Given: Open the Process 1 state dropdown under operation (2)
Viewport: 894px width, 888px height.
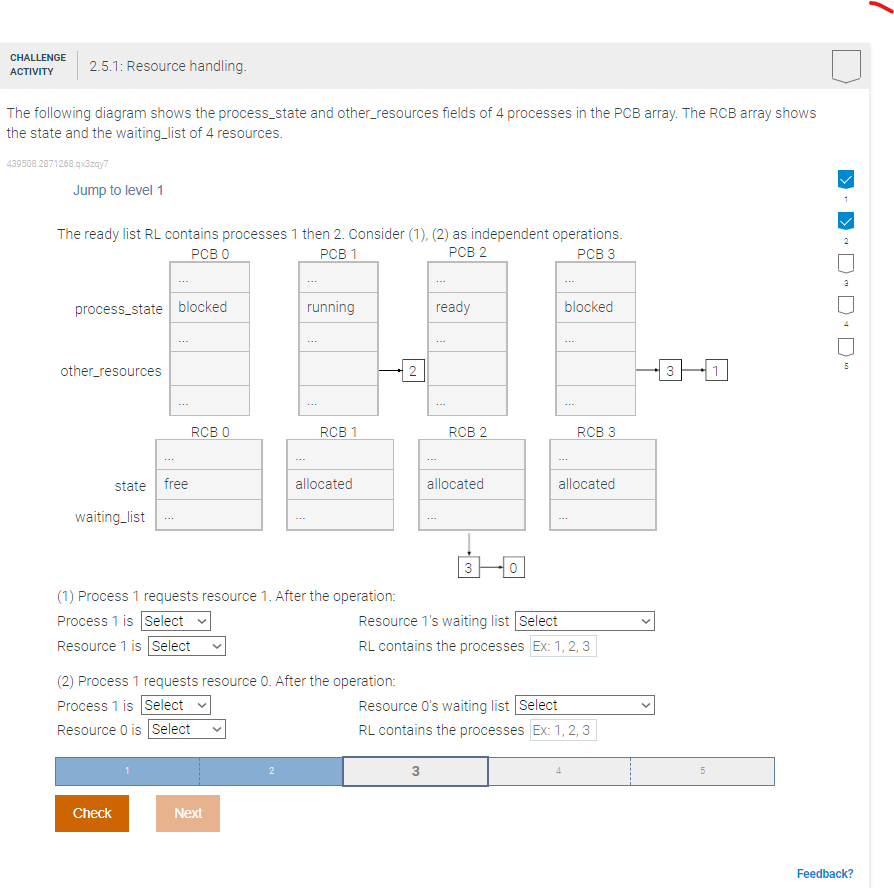Looking at the screenshot, I should click(x=175, y=704).
